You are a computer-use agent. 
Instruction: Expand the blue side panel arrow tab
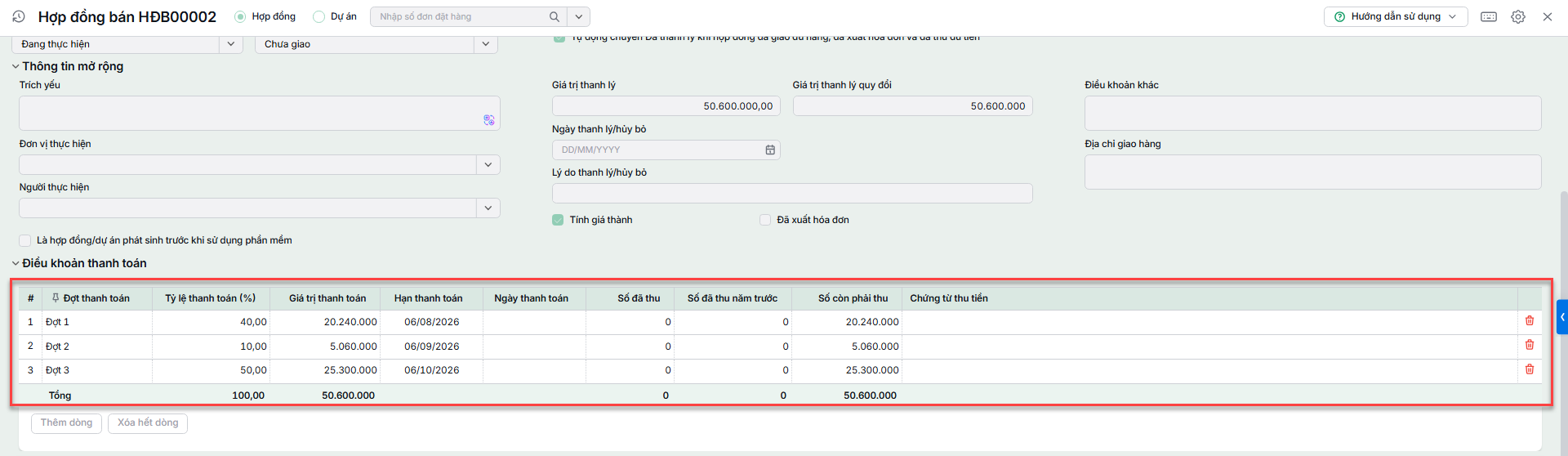coord(1562,317)
